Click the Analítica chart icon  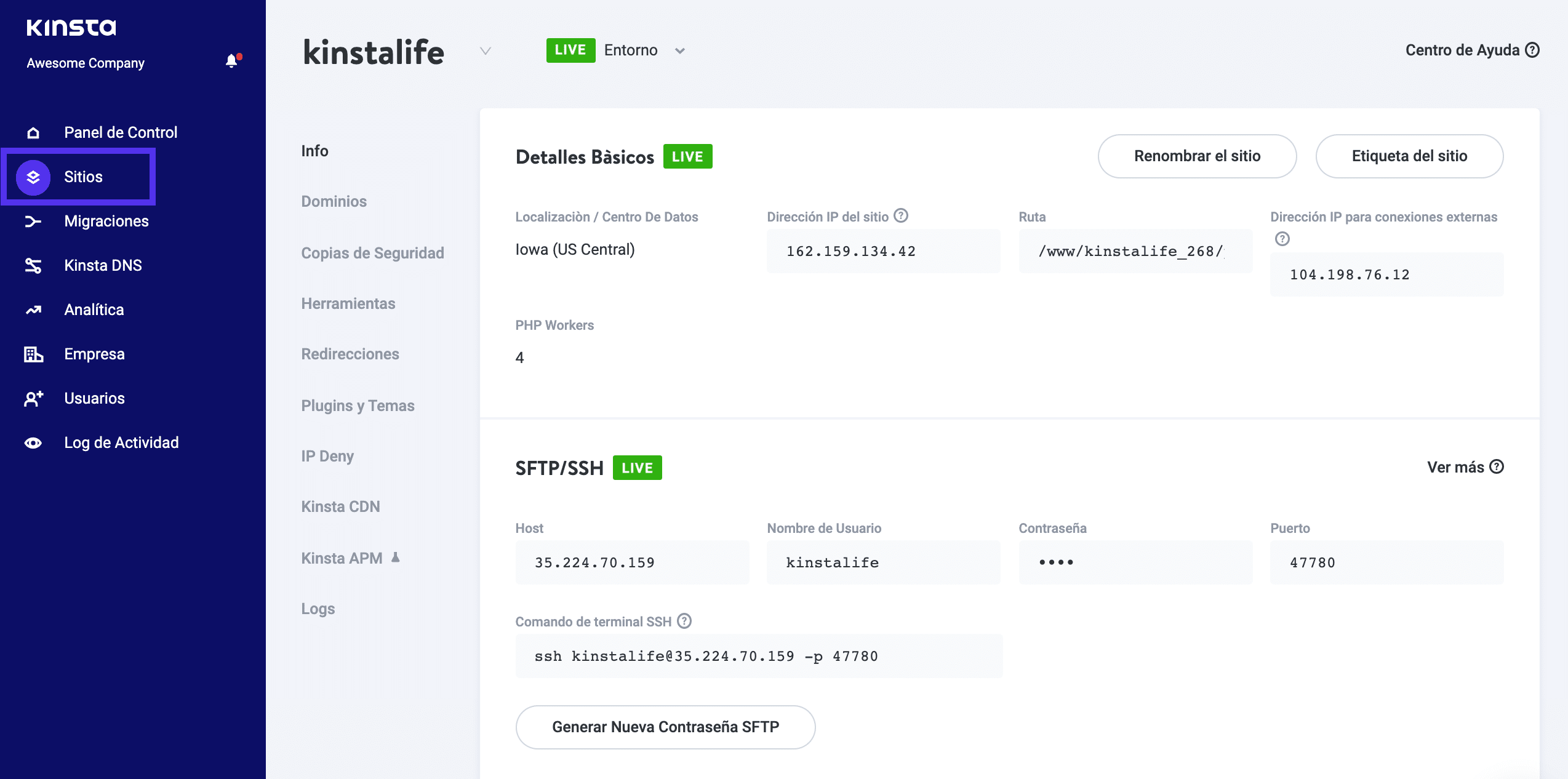[33, 310]
